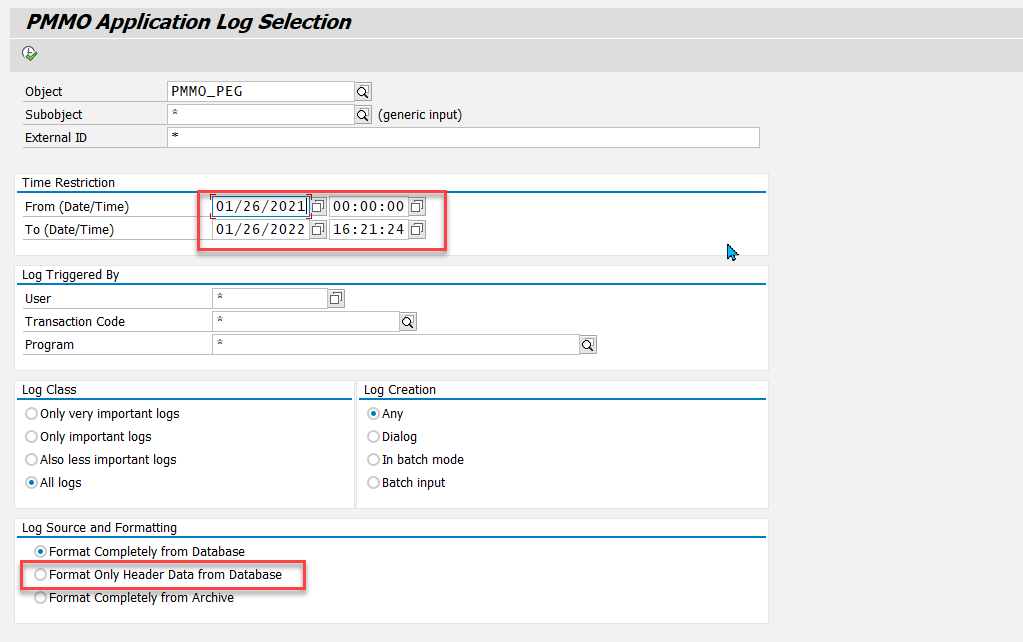The image size is (1023, 642).
Task: Open date picker for To date
Action: [x=318, y=230]
